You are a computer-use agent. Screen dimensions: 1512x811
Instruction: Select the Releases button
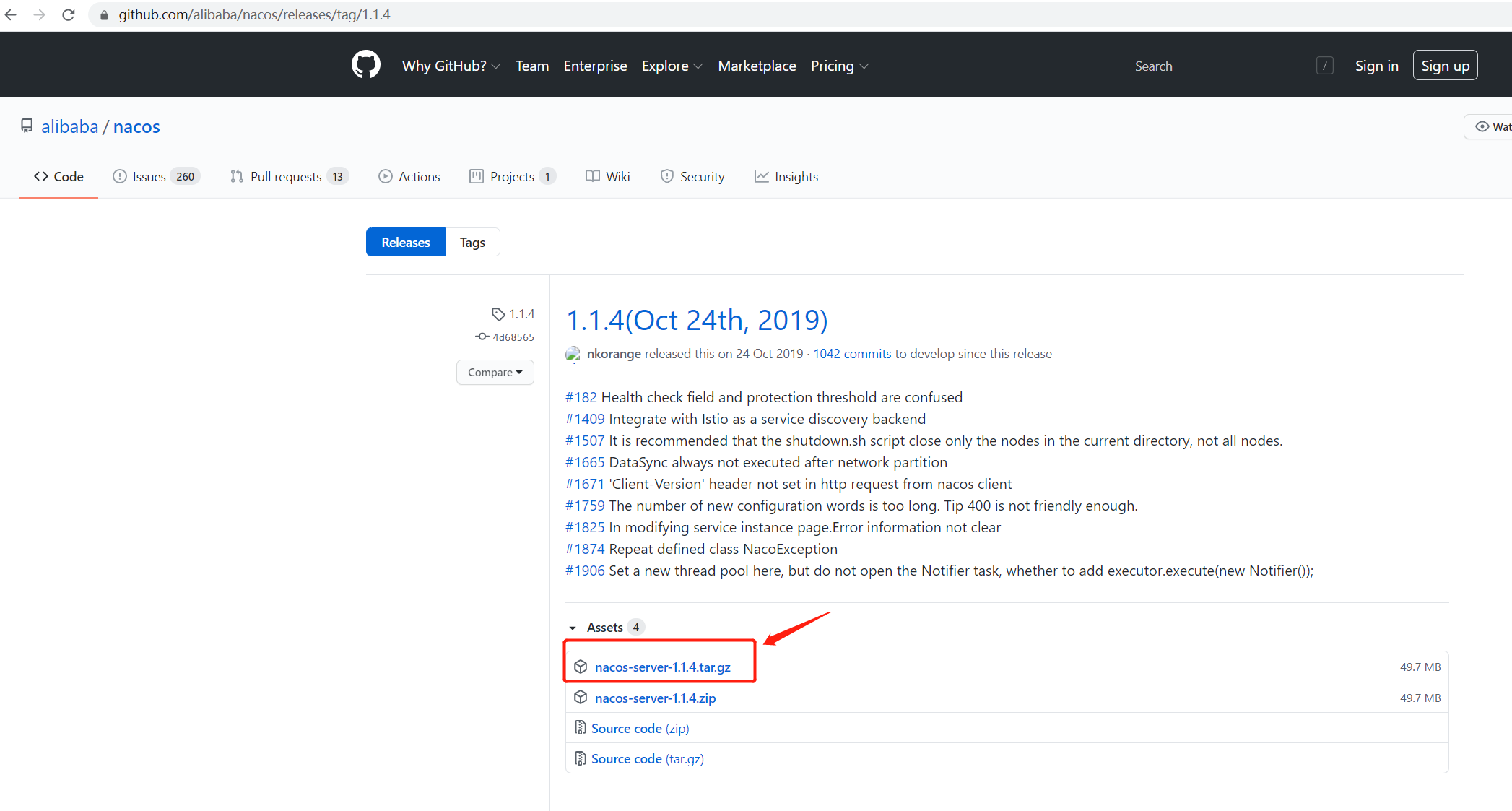tap(406, 242)
